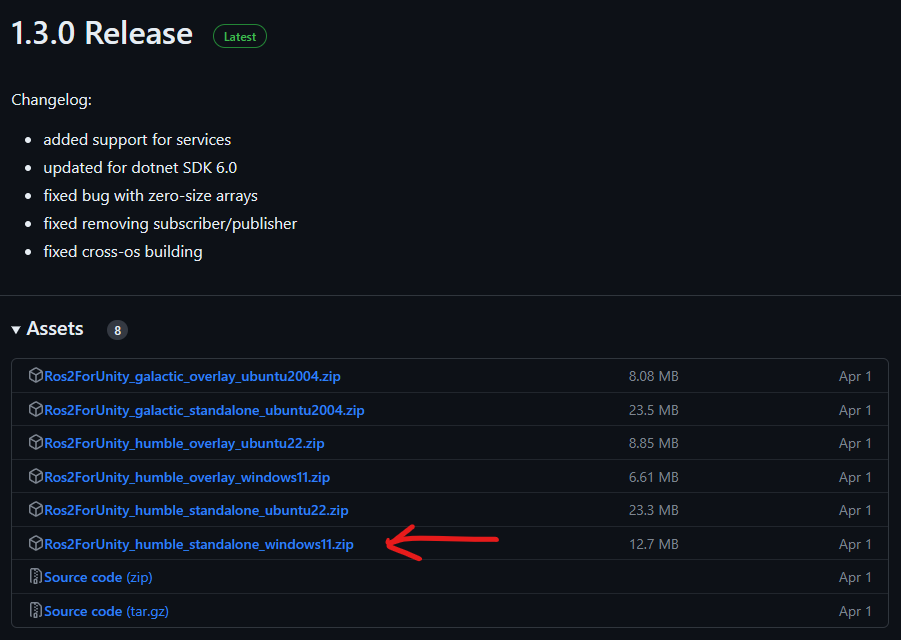Screen dimensions: 901x640
Task: Download Ros2ForUnity_humble_overlay_ubuntu22.zip
Action: tap(184, 443)
